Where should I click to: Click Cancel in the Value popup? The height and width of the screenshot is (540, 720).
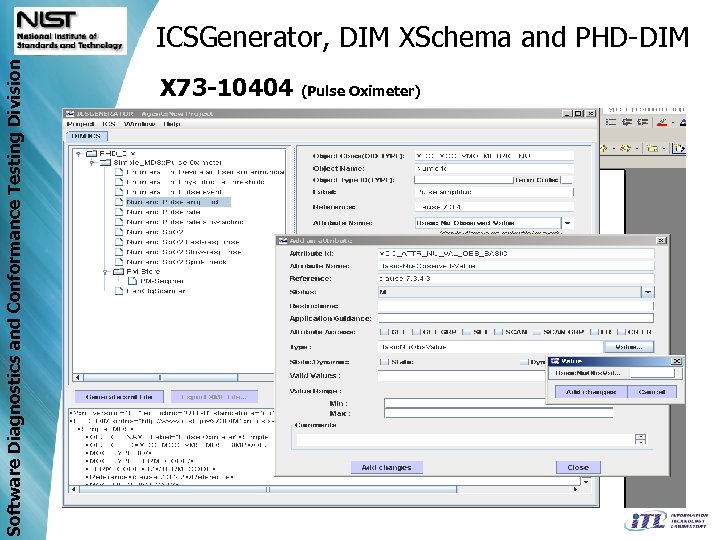[652, 392]
